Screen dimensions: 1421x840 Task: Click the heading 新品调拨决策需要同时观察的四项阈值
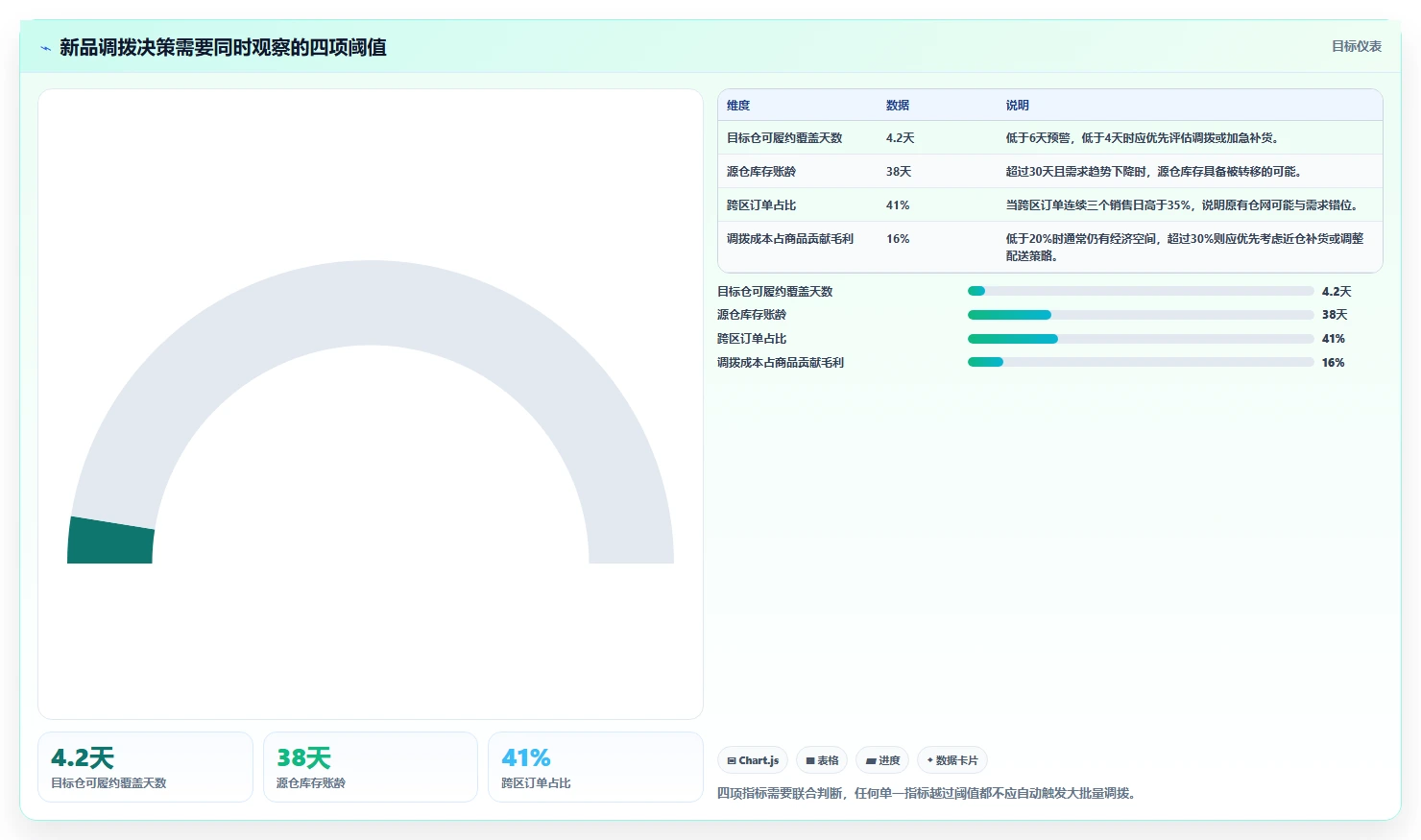coord(223,47)
